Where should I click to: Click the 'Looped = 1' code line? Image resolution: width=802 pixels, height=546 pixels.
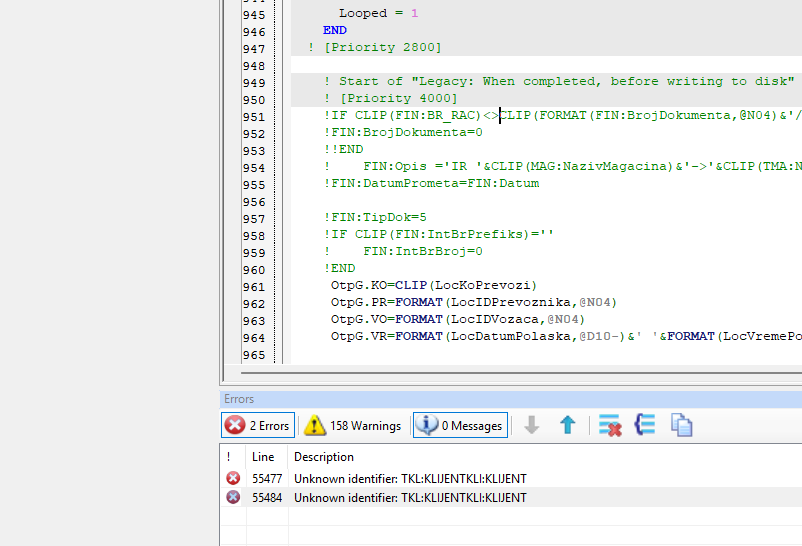click(379, 14)
